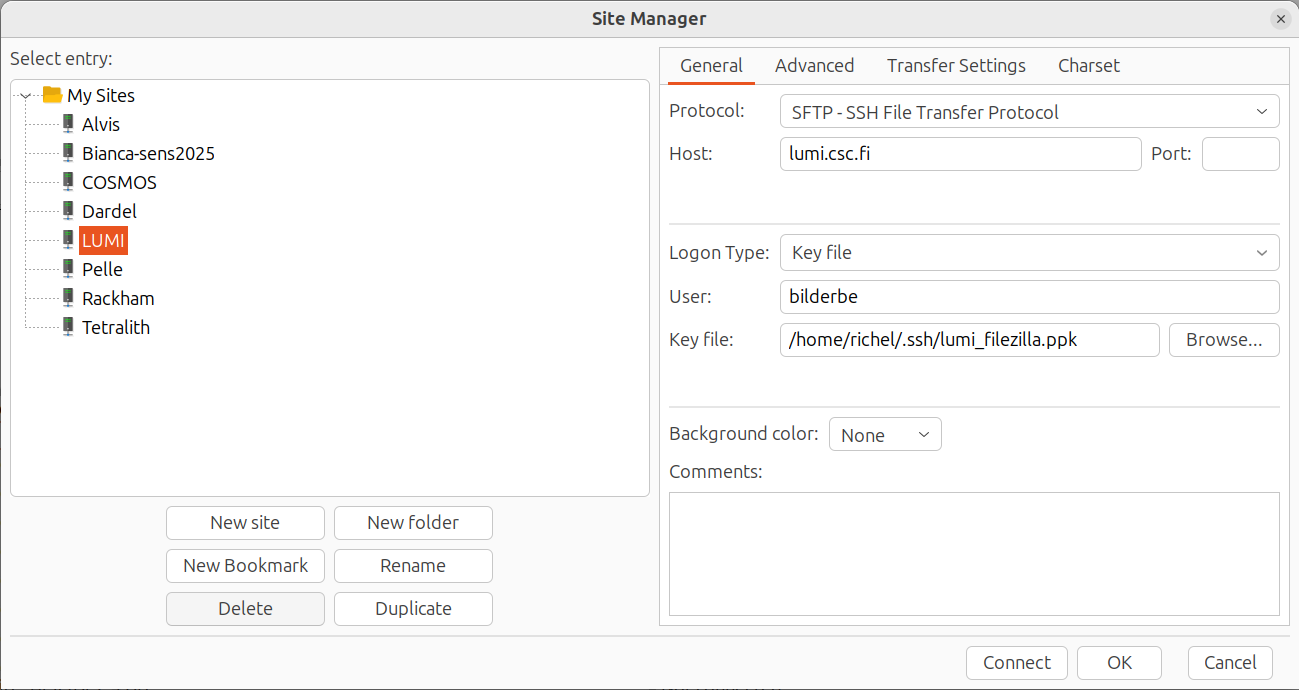Image resolution: width=1299 pixels, height=690 pixels.
Task: Switch to the Advanced tab
Action: [814, 65]
